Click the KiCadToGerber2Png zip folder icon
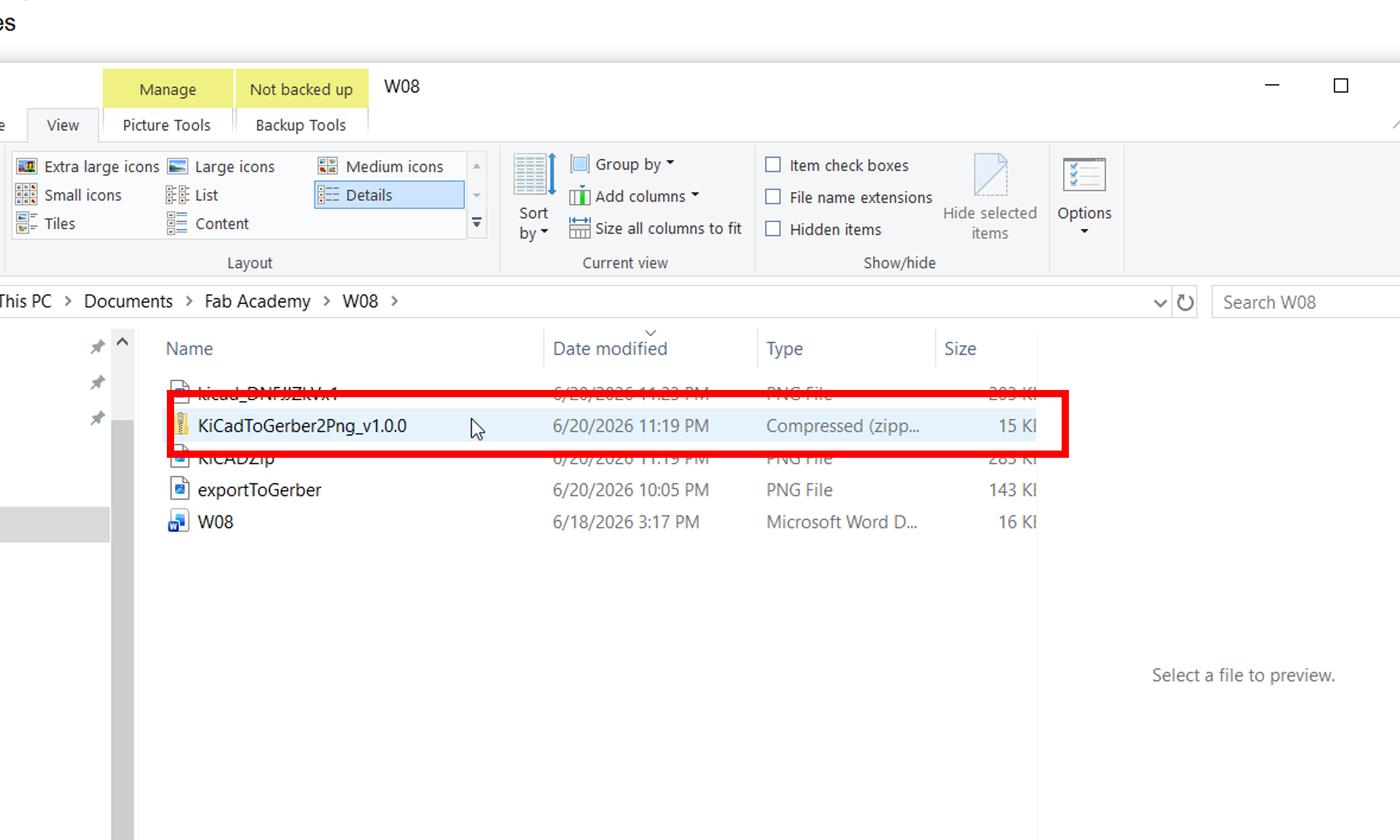 click(179, 425)
